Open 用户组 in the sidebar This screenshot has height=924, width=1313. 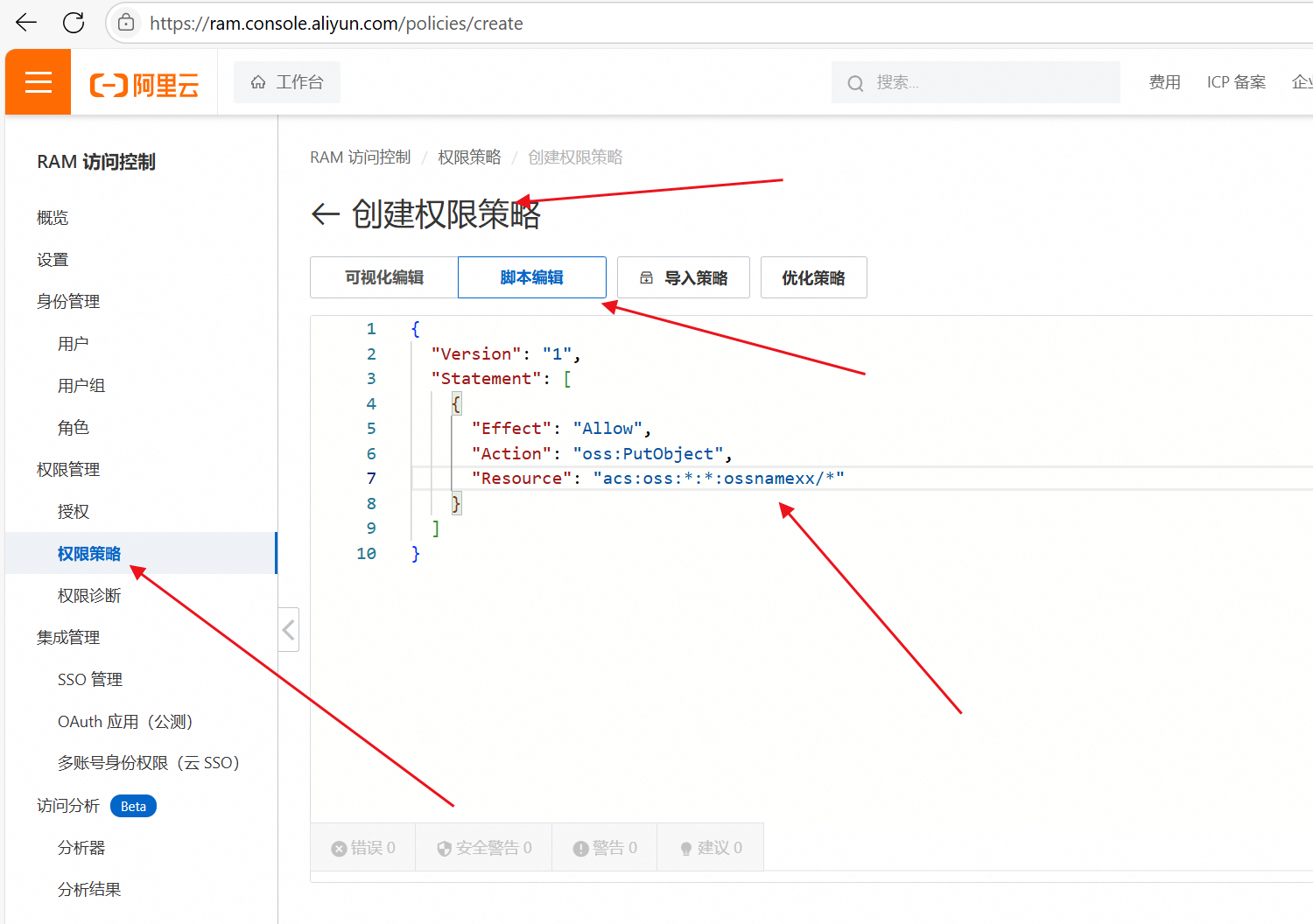81,386
